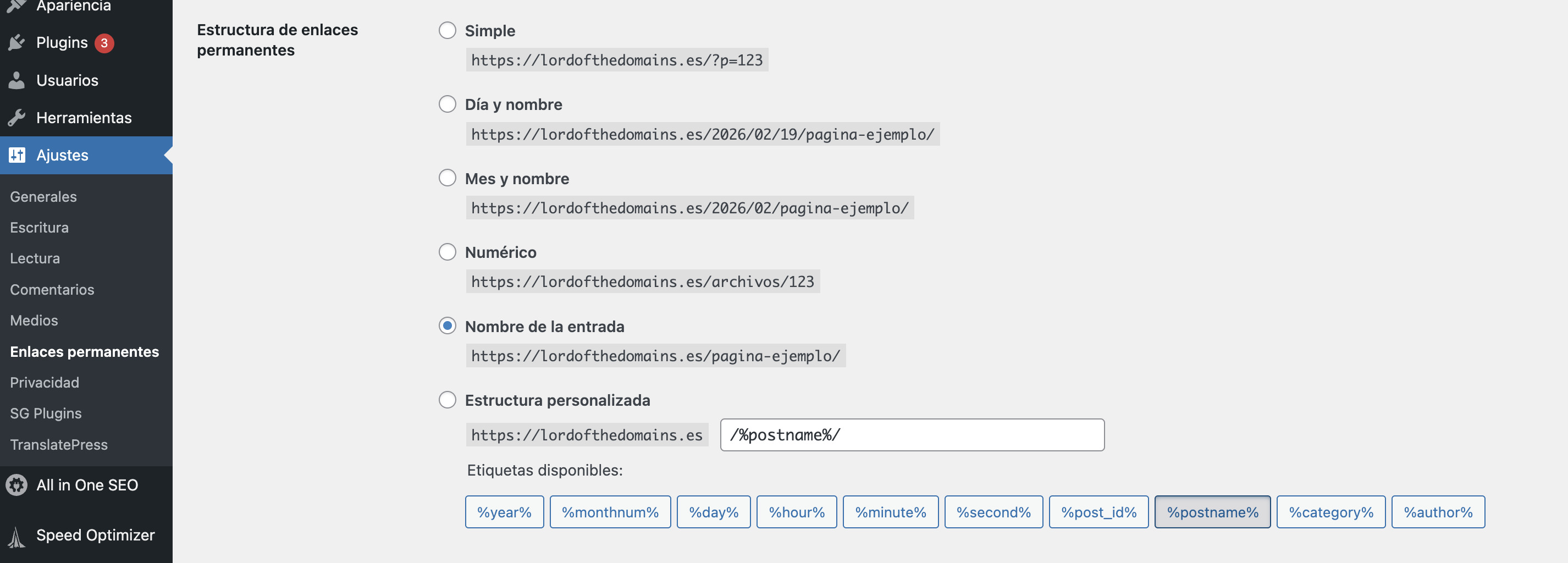Select the Día y nombre permalink option

448,103
